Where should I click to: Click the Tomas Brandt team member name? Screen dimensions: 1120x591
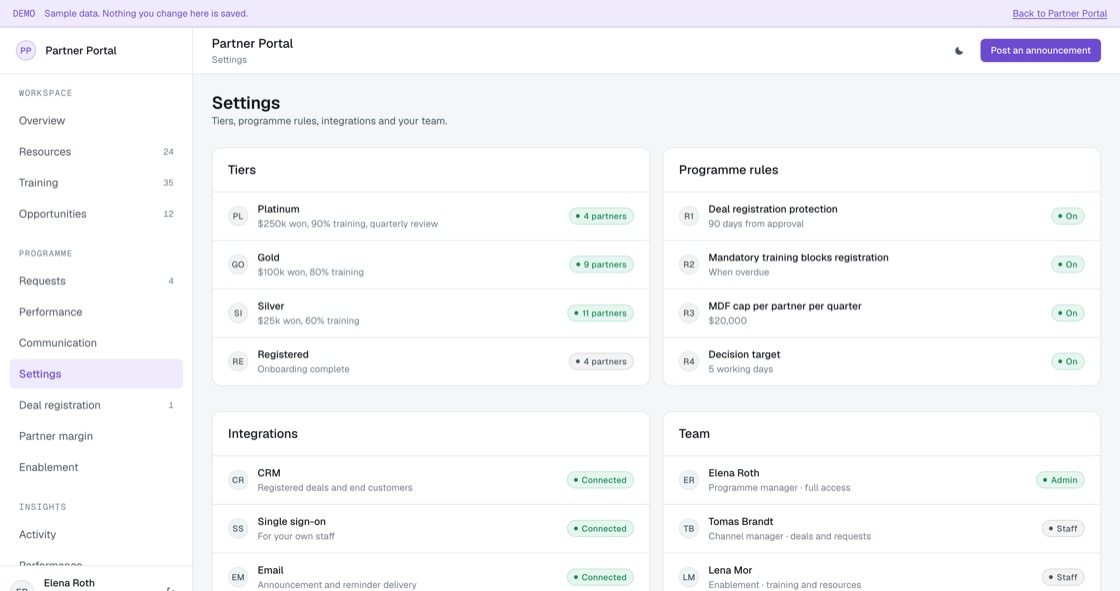tap(741, 522)
